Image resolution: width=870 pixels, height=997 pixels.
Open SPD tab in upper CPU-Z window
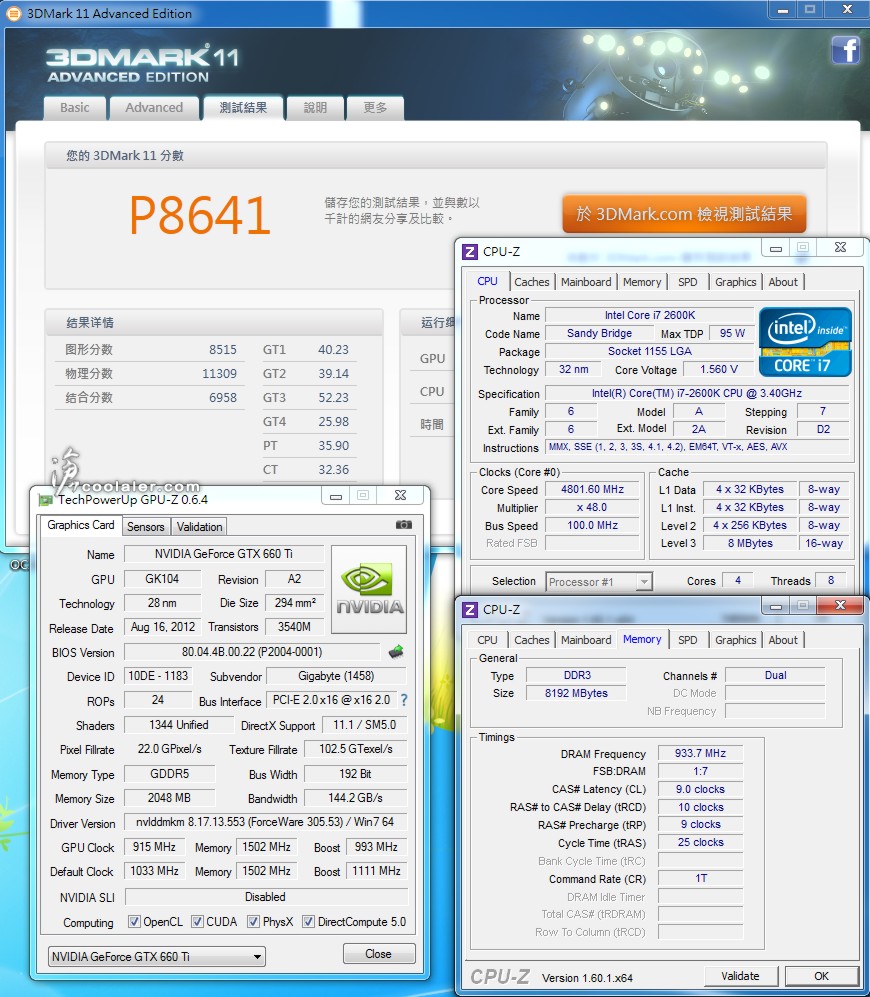687,282
